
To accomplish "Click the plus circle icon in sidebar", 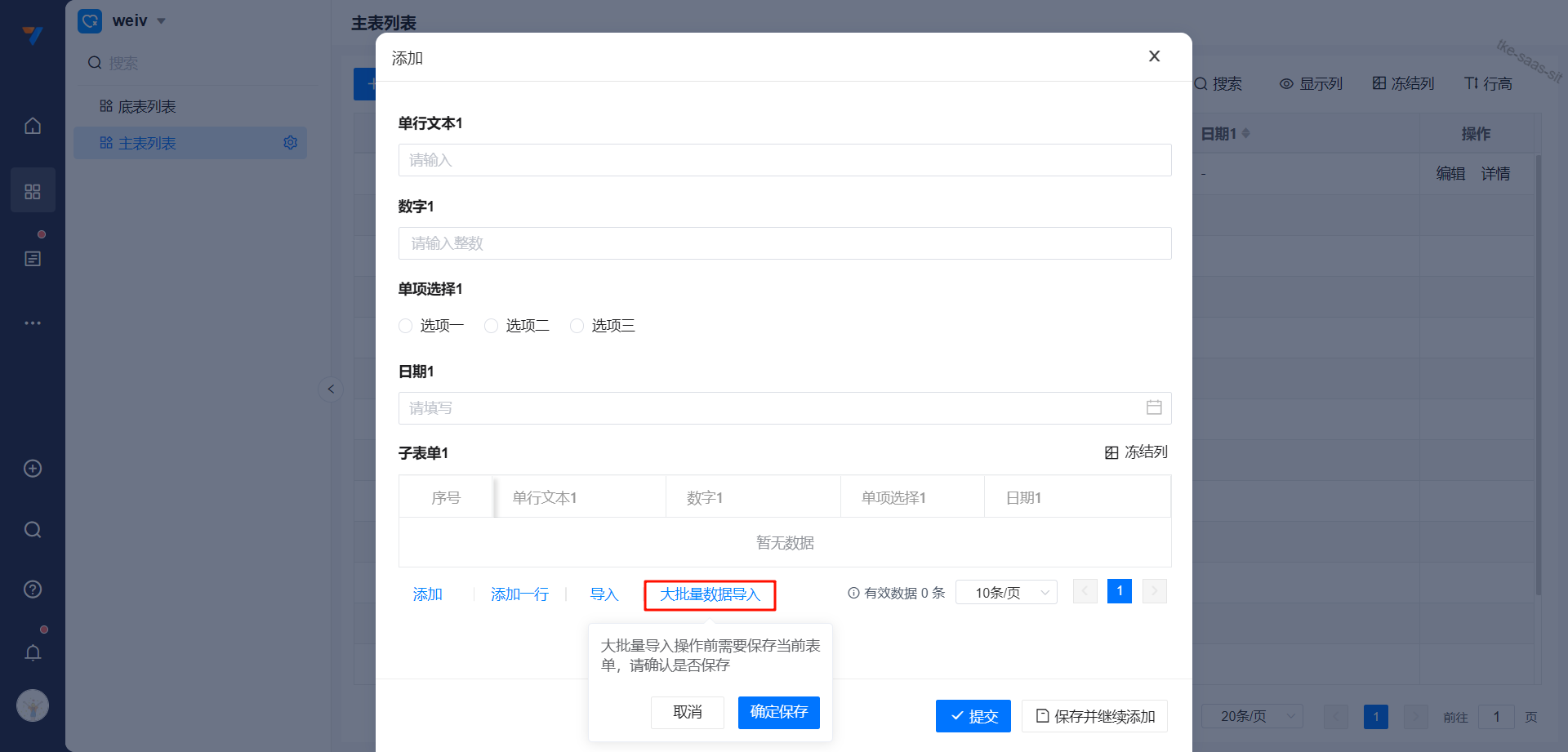I will point(33,469).
